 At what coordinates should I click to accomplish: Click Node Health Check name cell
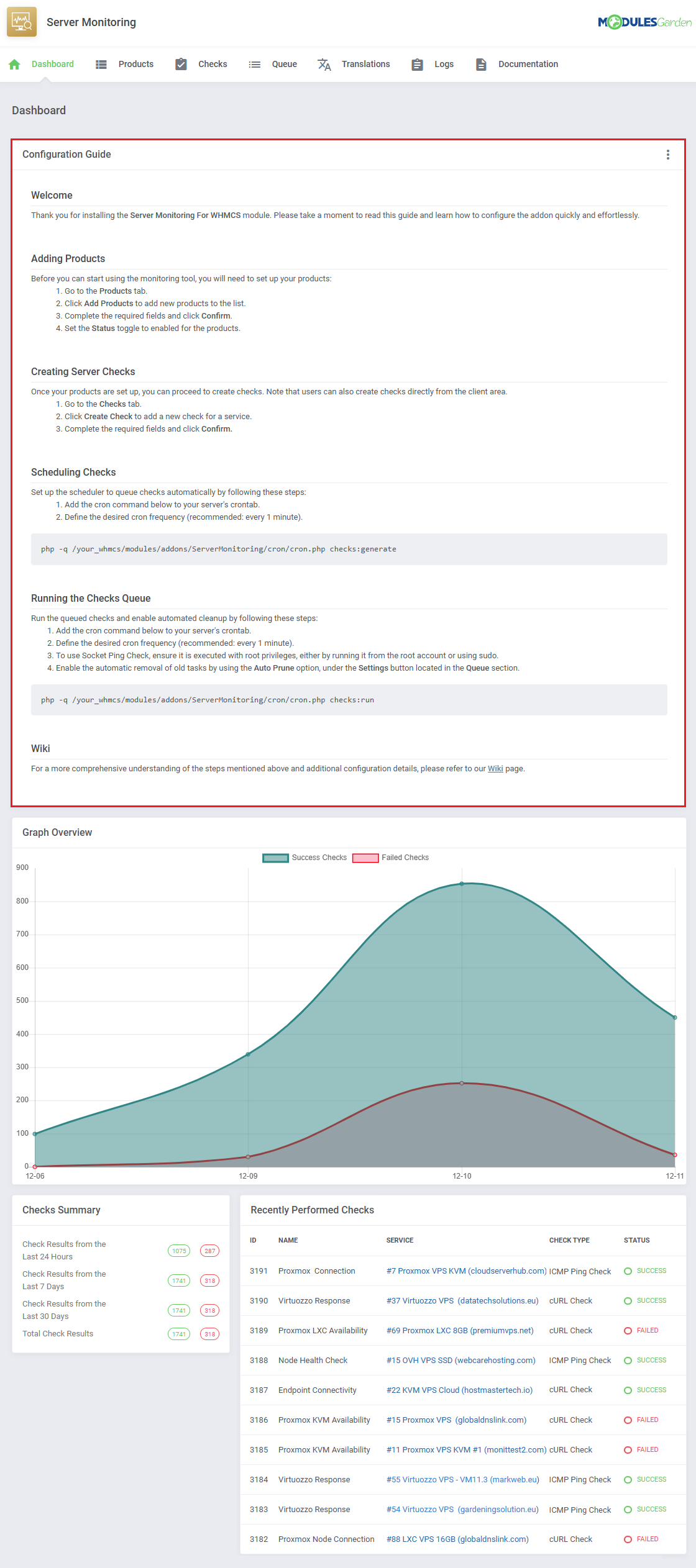pos(313,1360)
